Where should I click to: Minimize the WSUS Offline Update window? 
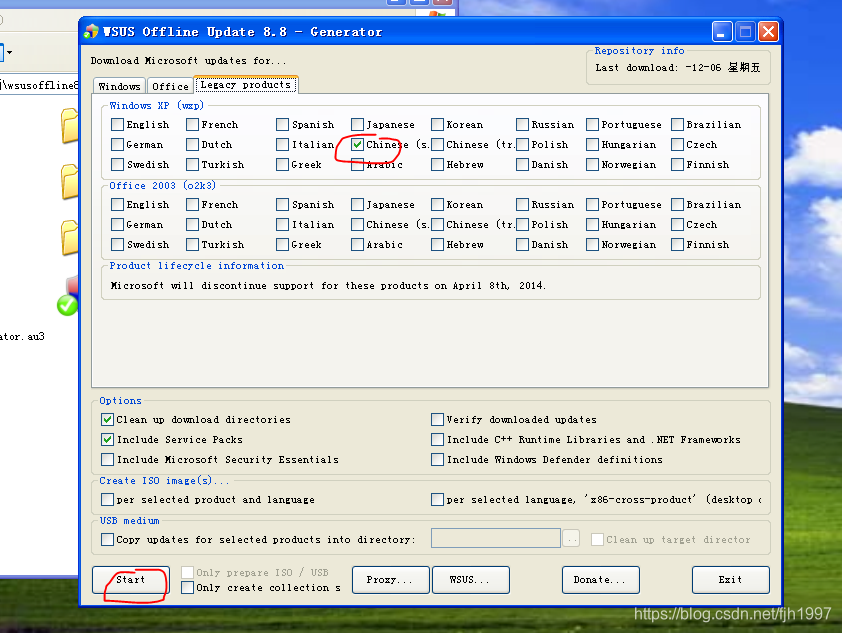coord(722,32)
